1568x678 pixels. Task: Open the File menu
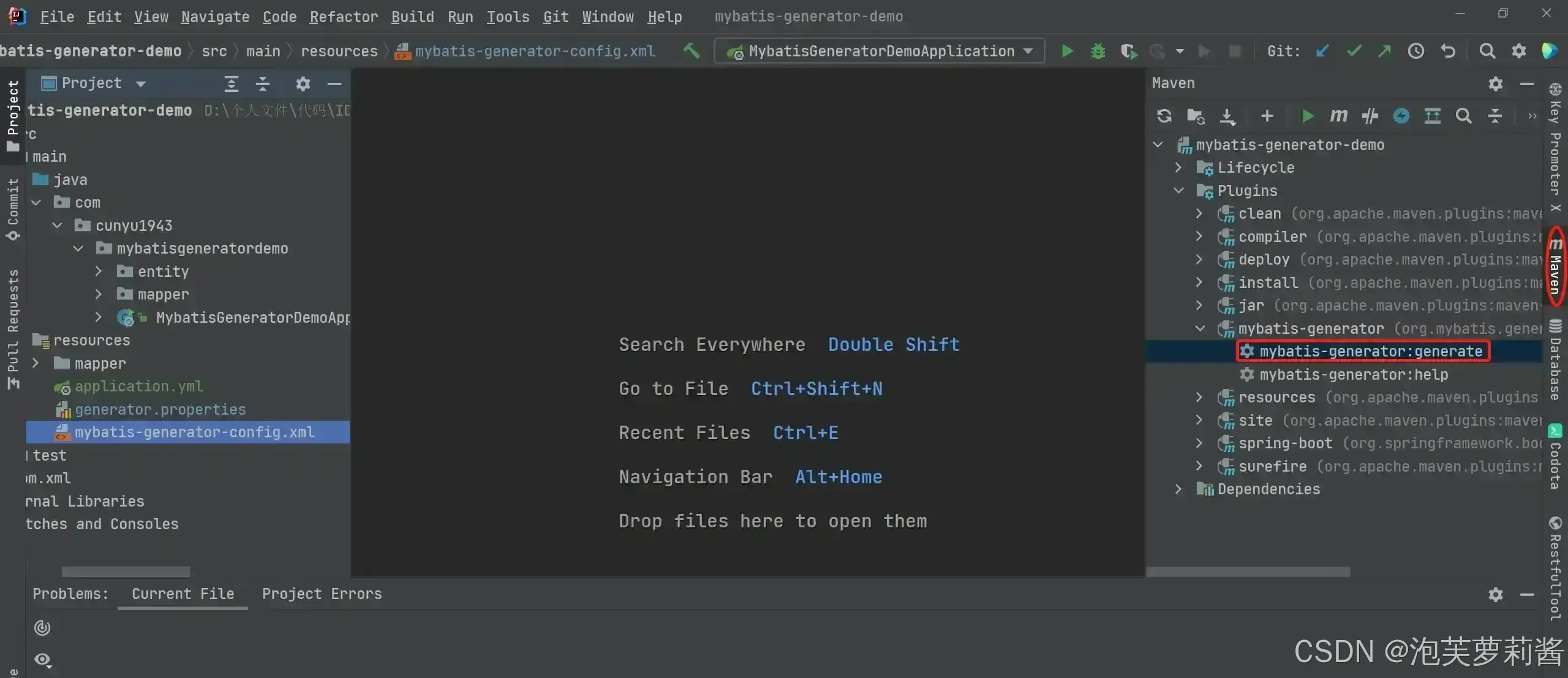[x=57, y=17]
